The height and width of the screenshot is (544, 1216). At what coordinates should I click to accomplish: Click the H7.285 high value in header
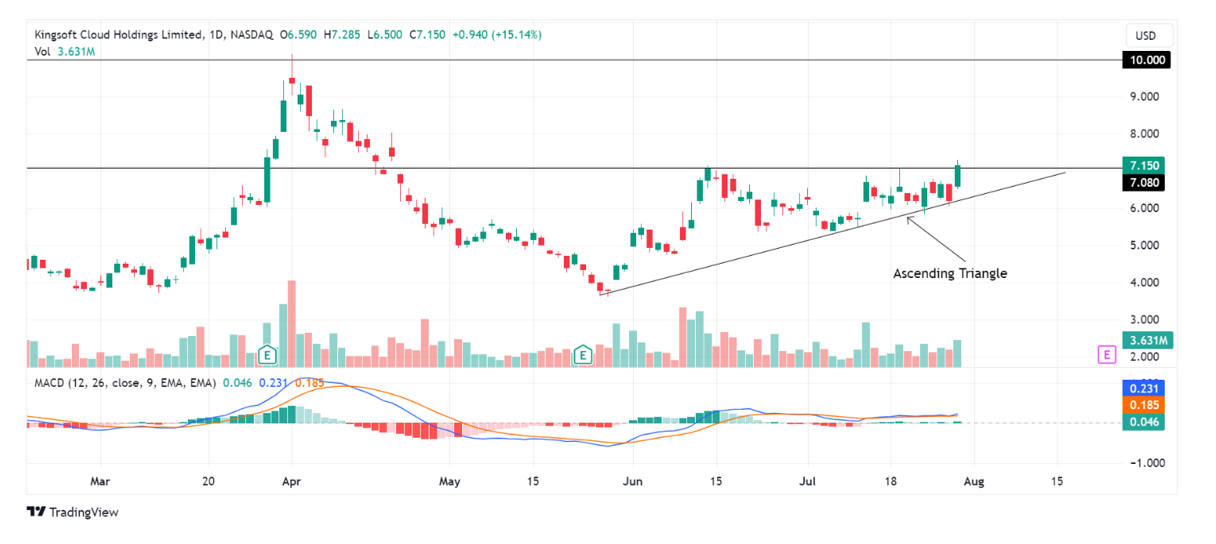tap(343, 34)
